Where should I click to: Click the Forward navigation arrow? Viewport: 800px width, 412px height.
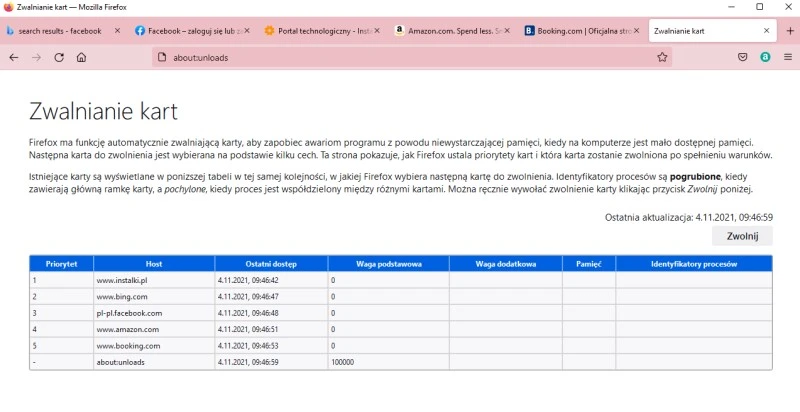[37, 57]
